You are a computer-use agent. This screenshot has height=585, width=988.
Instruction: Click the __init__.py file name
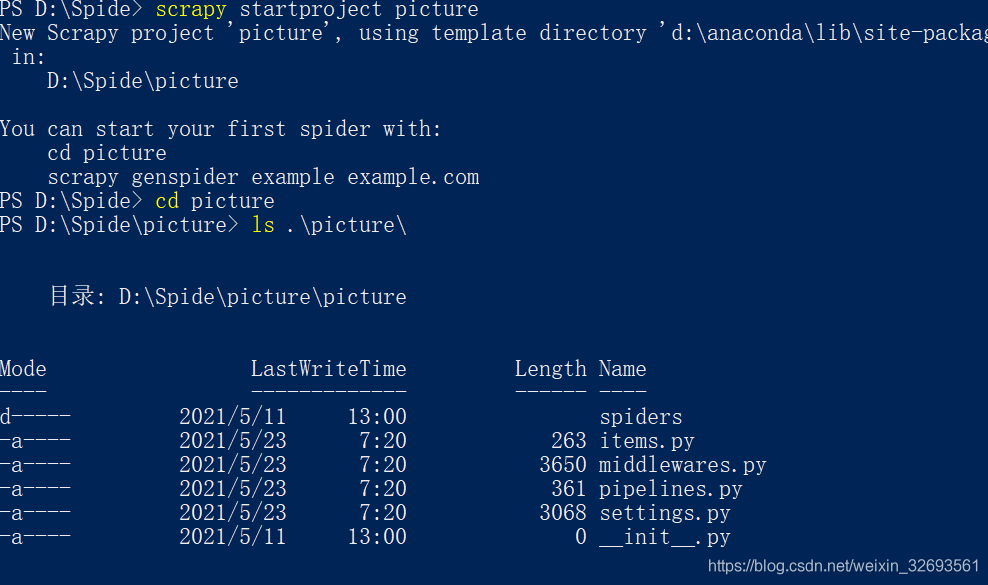coord(664,537)
